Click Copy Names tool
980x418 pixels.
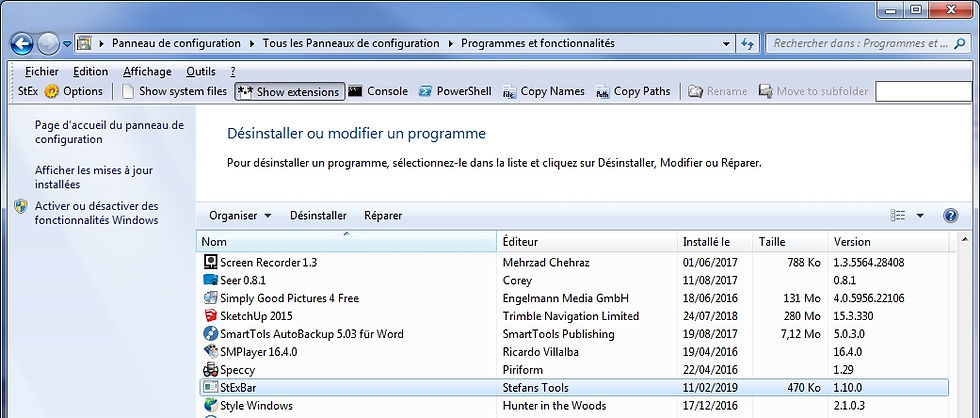click(544, 91)
